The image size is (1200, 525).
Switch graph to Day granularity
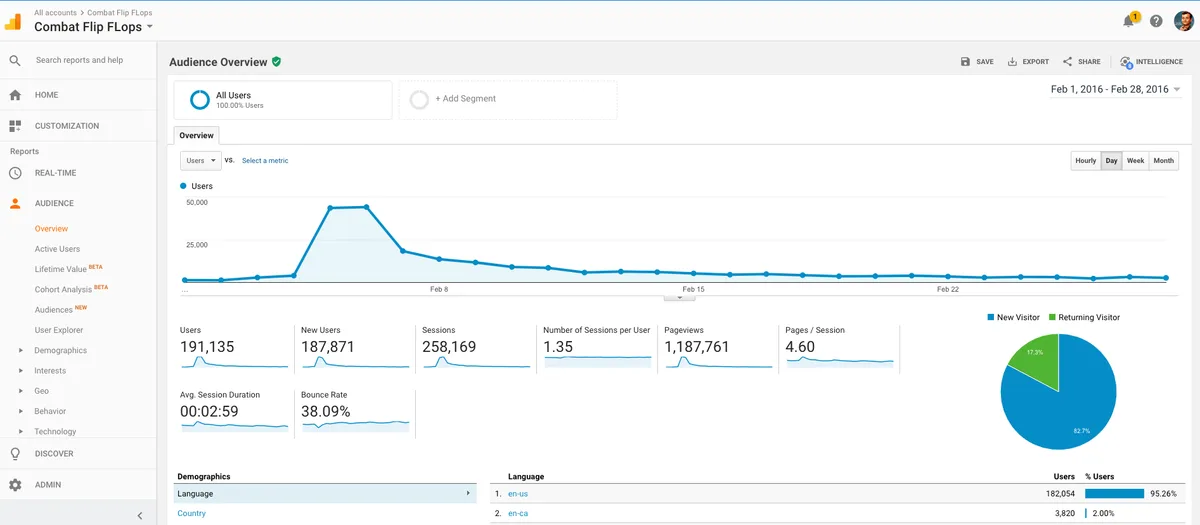click(x=1111, y=161)
